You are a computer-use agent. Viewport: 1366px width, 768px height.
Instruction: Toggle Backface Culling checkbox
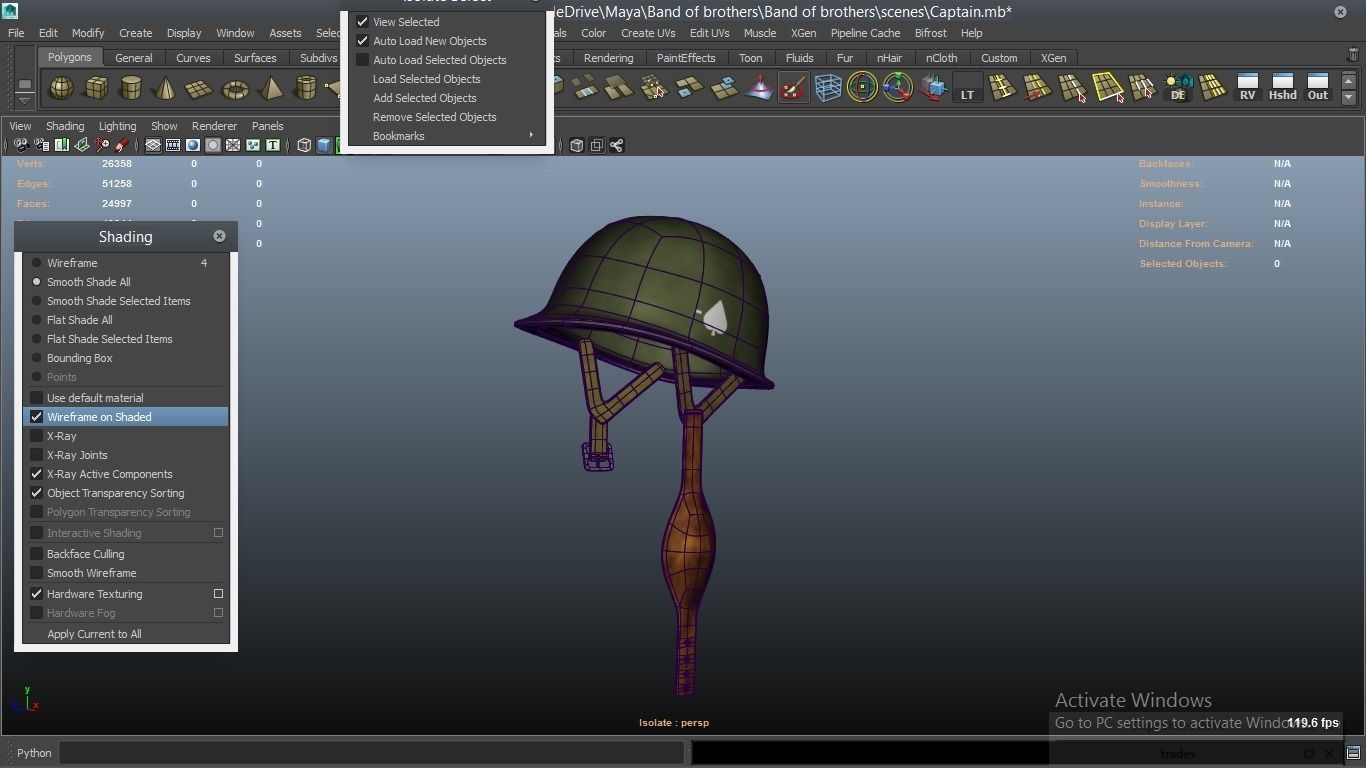click(37, 554)
